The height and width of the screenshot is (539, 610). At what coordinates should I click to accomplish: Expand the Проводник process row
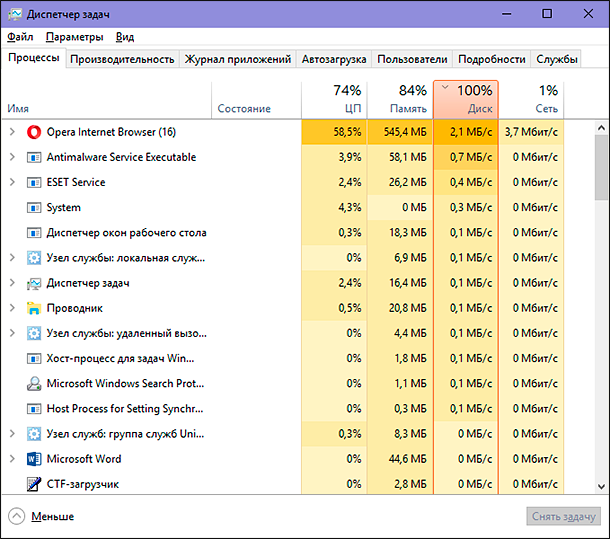click(x=12, y=308)
